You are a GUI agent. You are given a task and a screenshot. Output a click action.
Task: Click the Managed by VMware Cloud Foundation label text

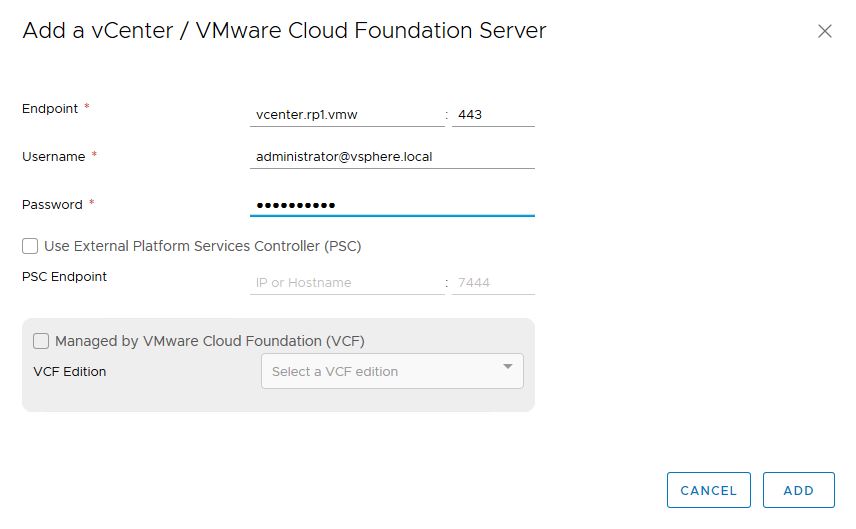(216, 341)
